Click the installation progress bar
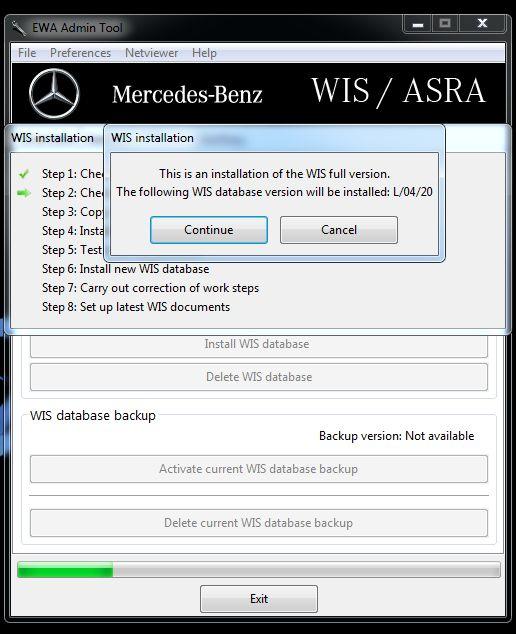This screenshot has width=516, height=634. 259,569
